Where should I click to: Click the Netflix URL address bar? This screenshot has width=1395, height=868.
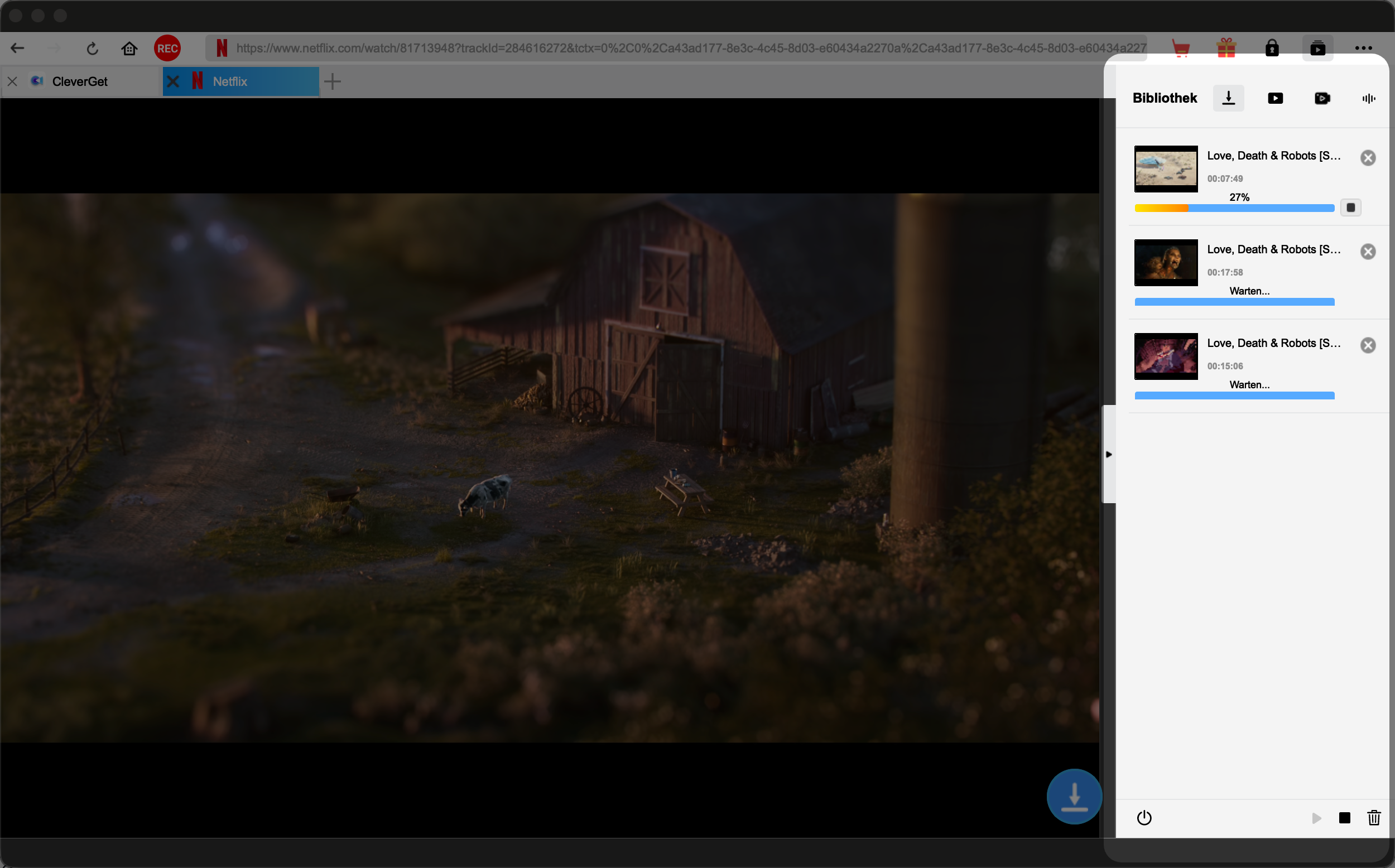click(x=676, y=48)
